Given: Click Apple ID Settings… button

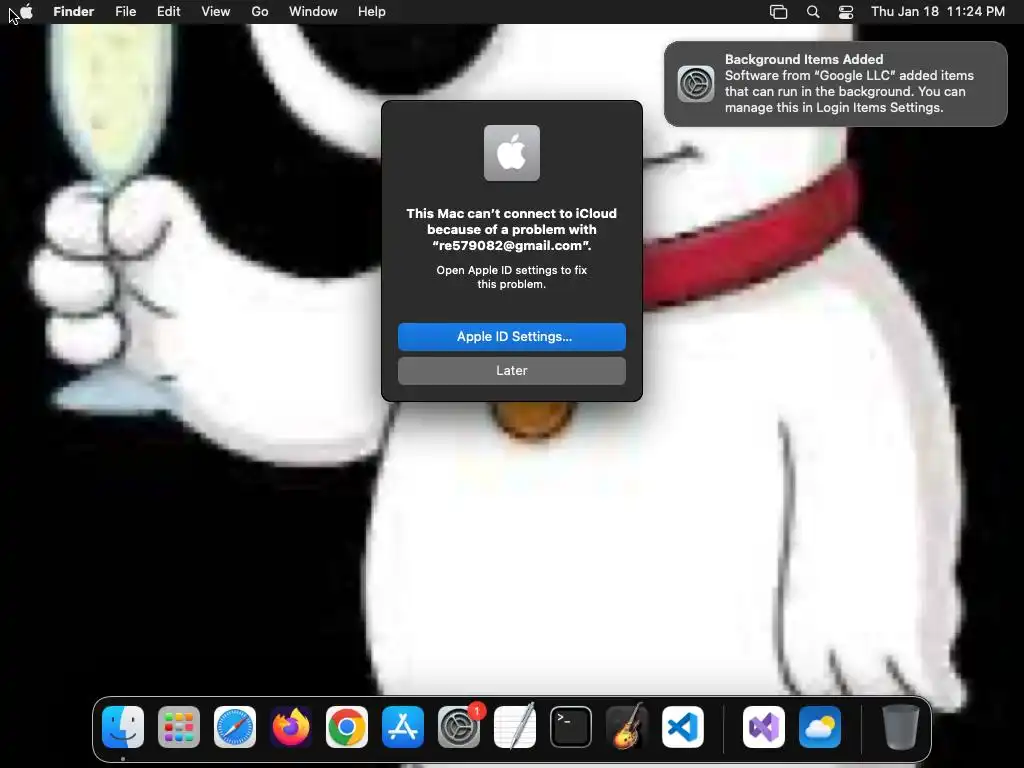Looking at the screenshot, I should click(512, 336).
